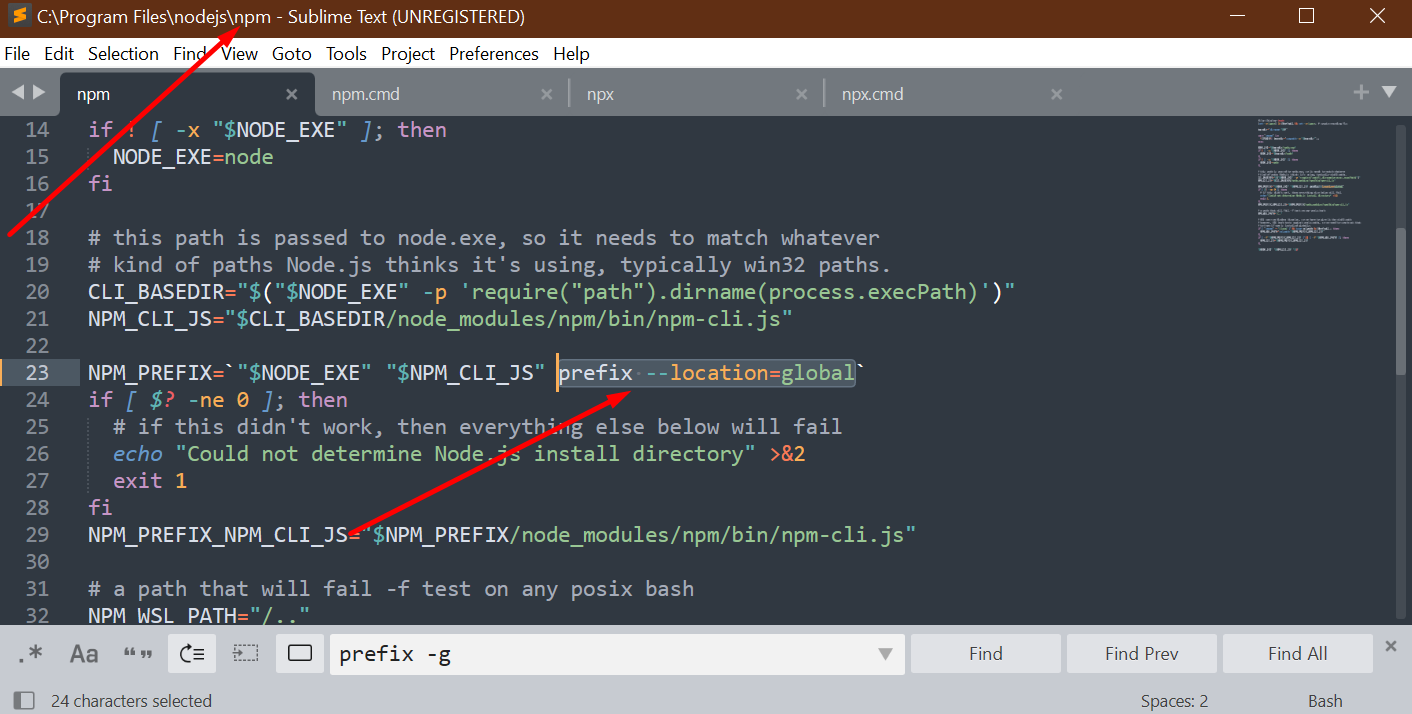Open the Find menu
This screenshot has height=714, width=1412.
tap(190, 54)
